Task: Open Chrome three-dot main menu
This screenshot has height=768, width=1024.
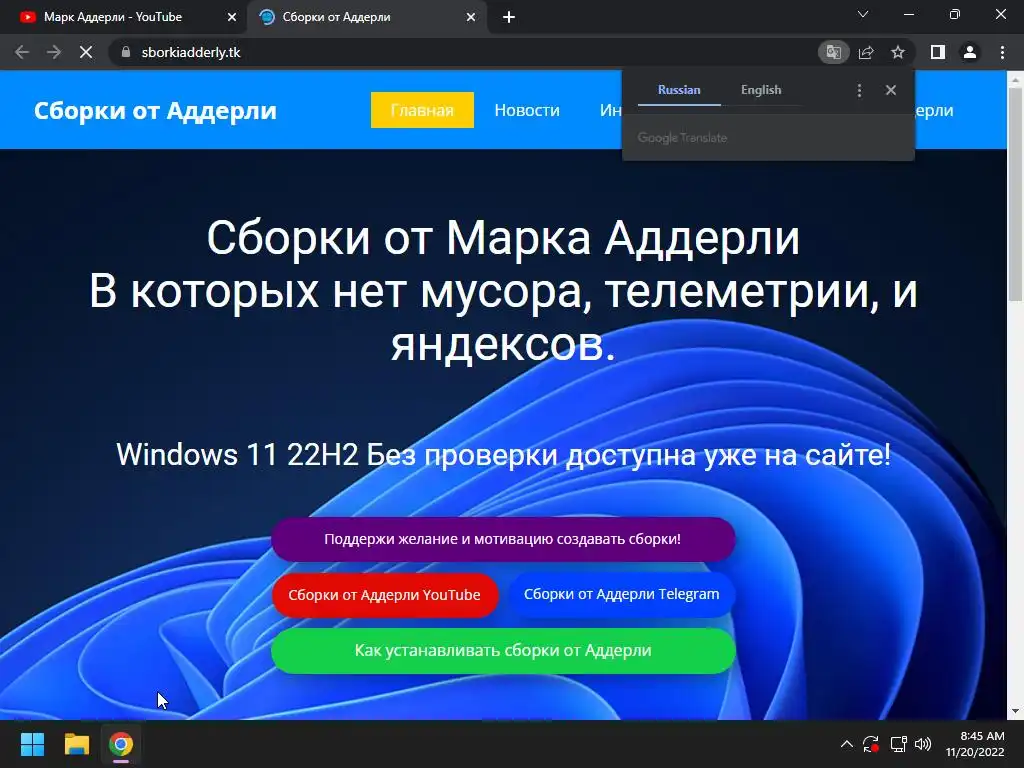Action: click(1002, 52)
